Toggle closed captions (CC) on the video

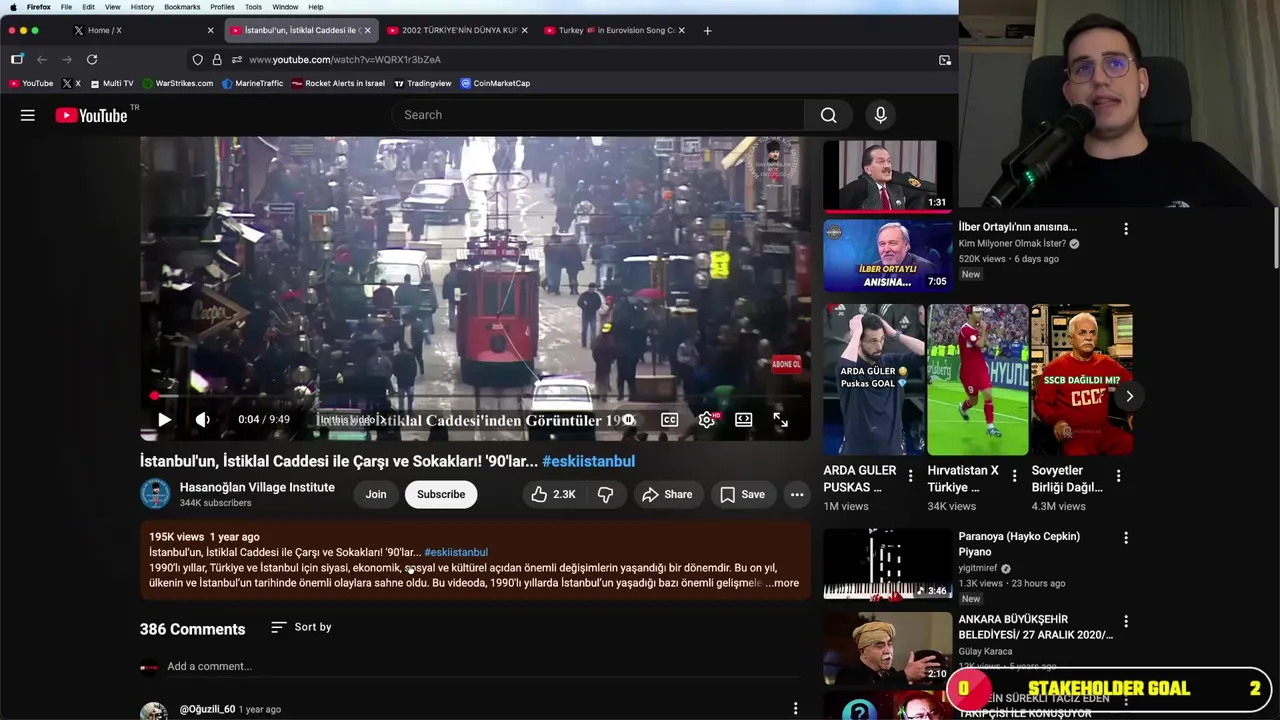click(669, 420)
